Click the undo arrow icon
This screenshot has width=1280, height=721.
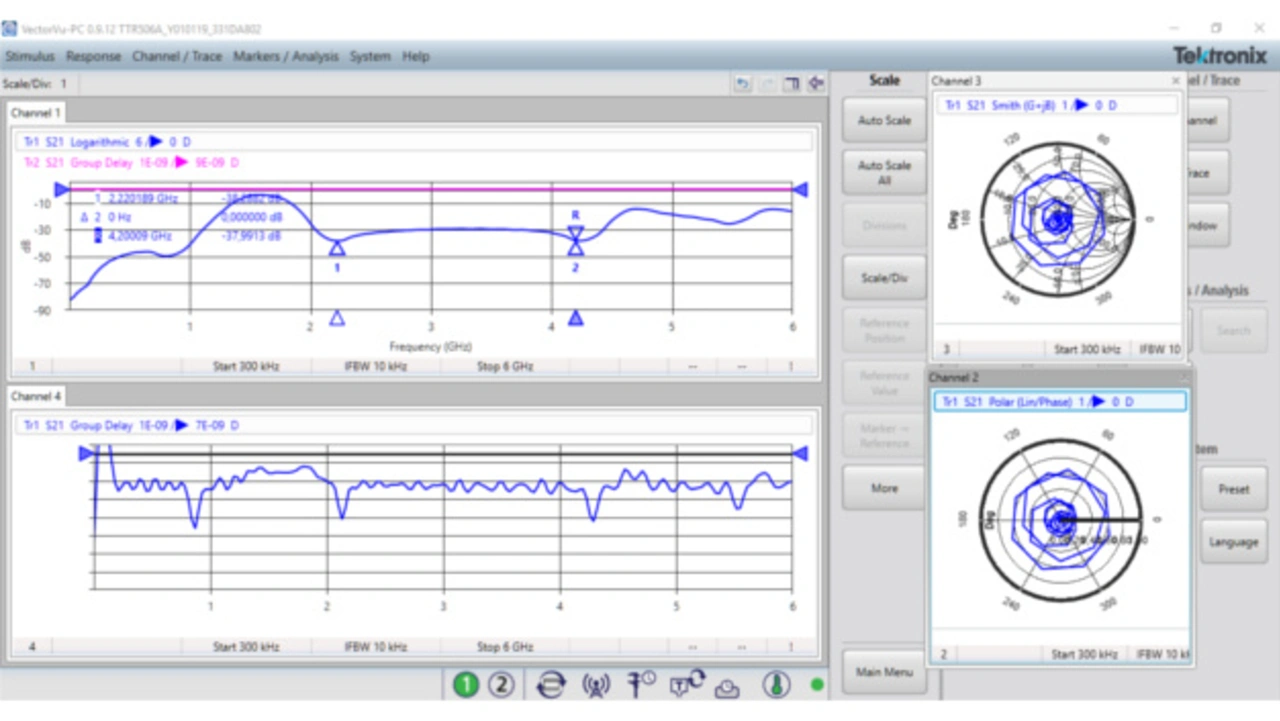point(742,84)
